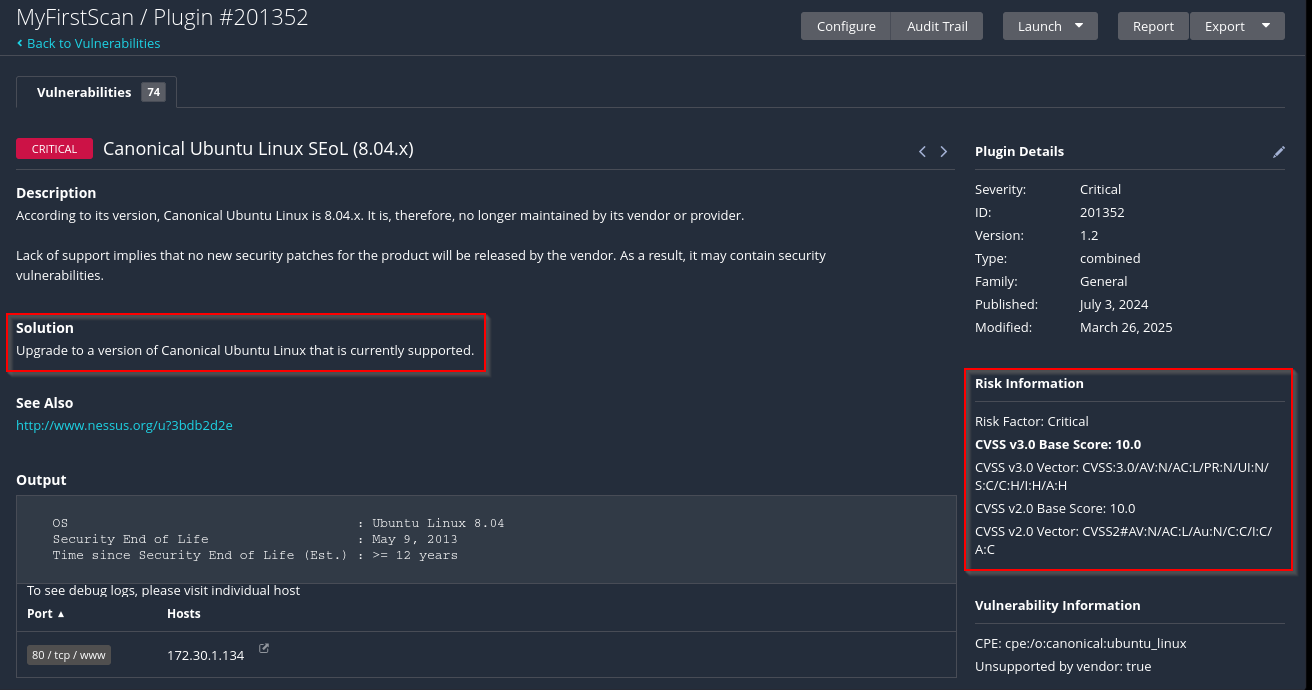Image resolution: width=1312 pixels, height=690 pixels.
Task: Click the OS Ubuntu Linux 8.04 output line
Action: 278,523
